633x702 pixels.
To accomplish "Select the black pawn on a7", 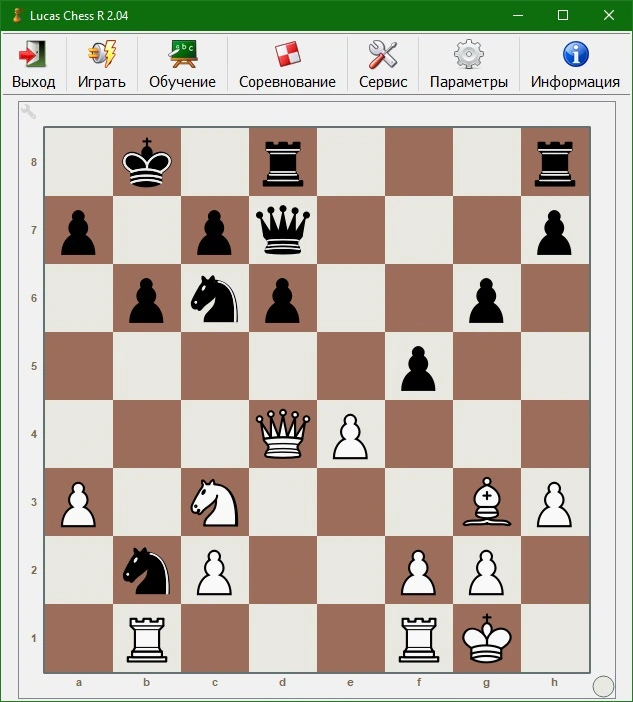I will tap(78, 233).
